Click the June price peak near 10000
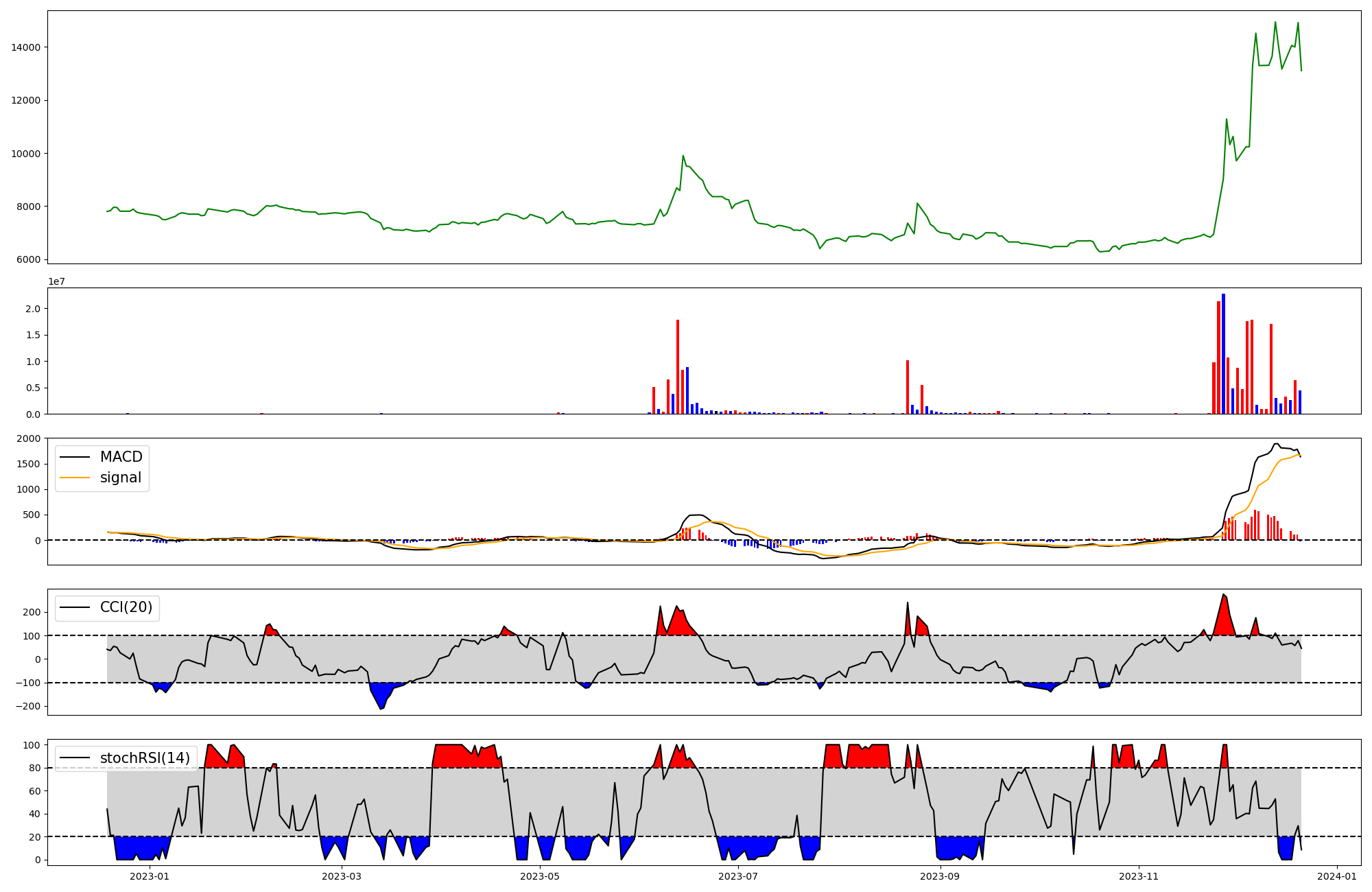The image size is (1372, 892). 683,156
